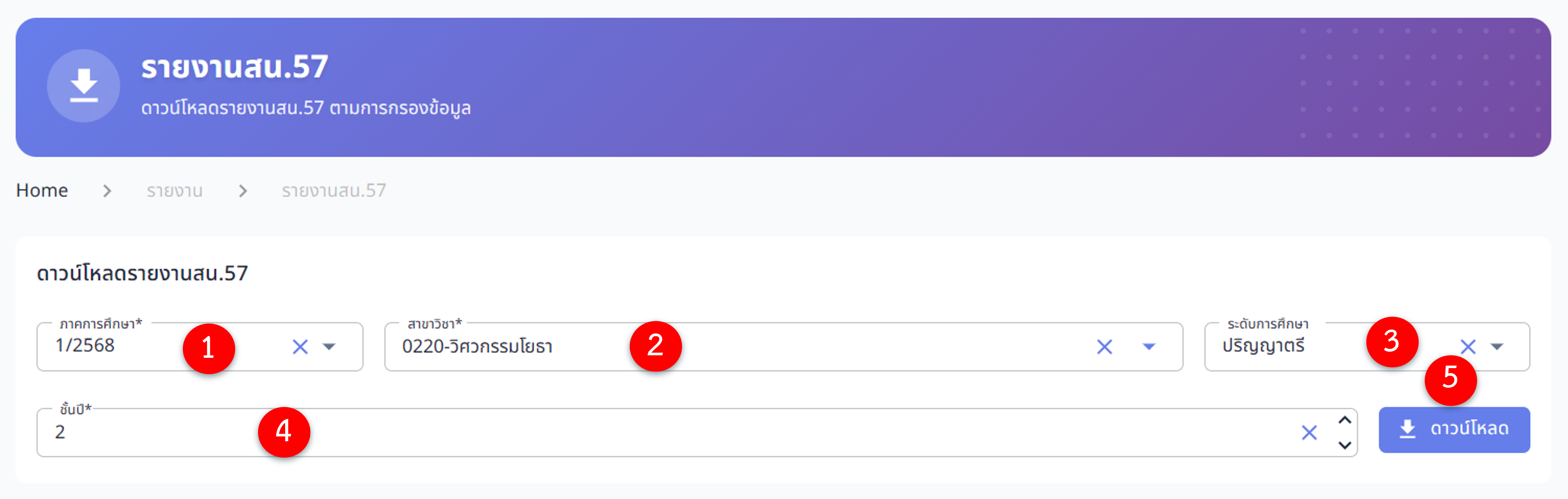Image resolution: width=1568 pixels, height=499 pixels.
Task: Open the ระดับการศึกษา dropdown arrow
Action: (1497, 347)
